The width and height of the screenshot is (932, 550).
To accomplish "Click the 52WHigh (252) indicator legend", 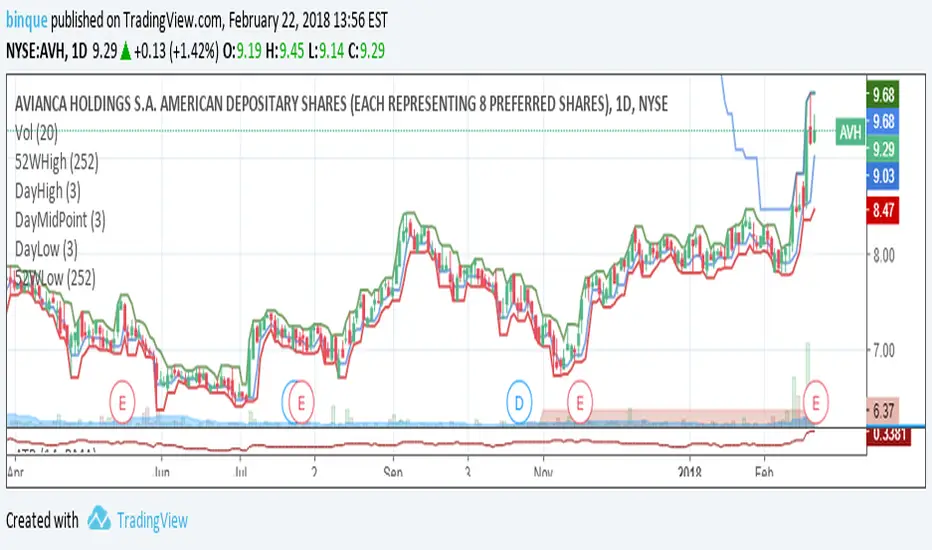I will [x=56, y=162].
